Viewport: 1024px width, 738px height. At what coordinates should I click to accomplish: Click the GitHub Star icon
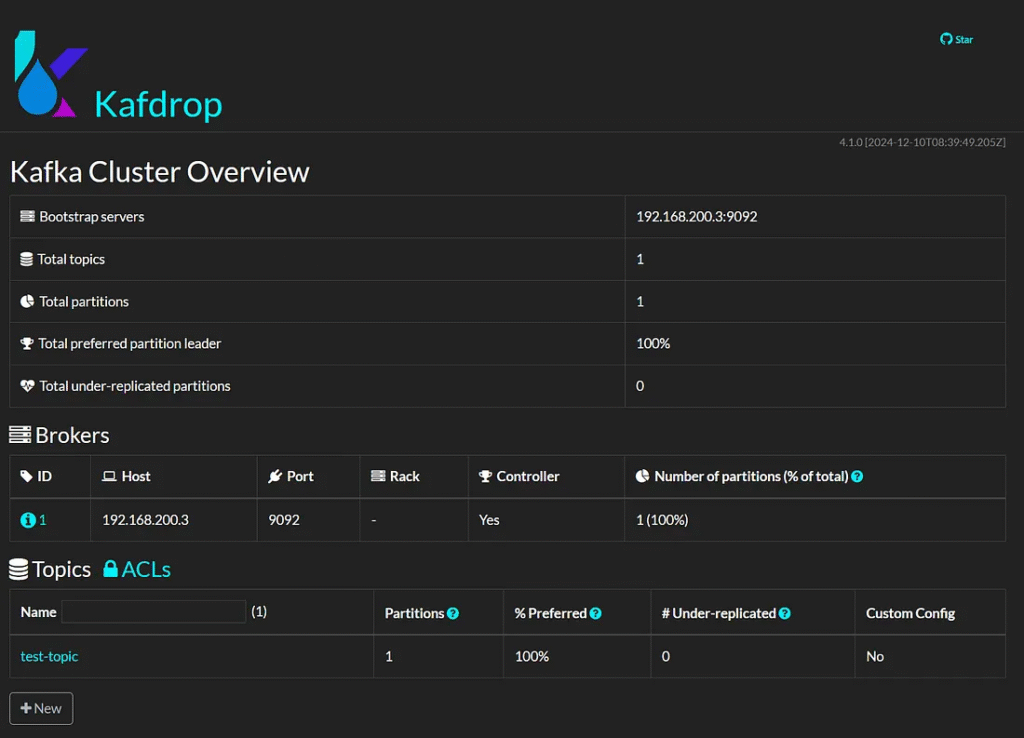(x=946, y=39)
